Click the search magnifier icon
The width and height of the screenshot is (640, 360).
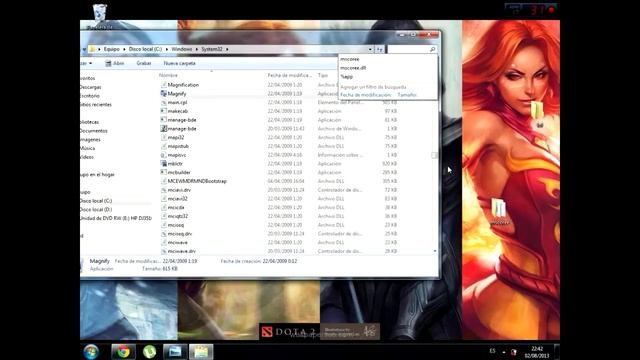pyautogui.click(x=432, y=49)
